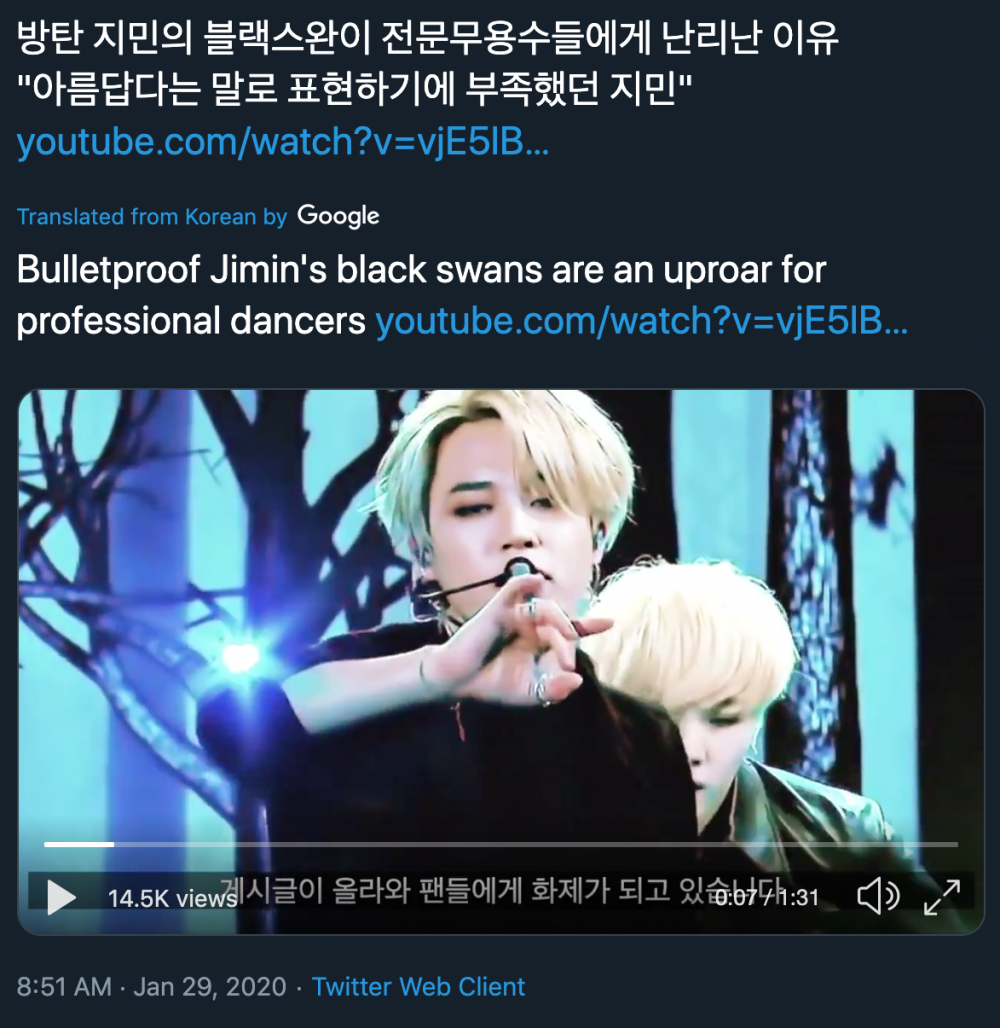This screenshot has width=1000, height=1028.
Task: Open the YouTube link after 'professional dancers'
Action: [x=641, y=321]
